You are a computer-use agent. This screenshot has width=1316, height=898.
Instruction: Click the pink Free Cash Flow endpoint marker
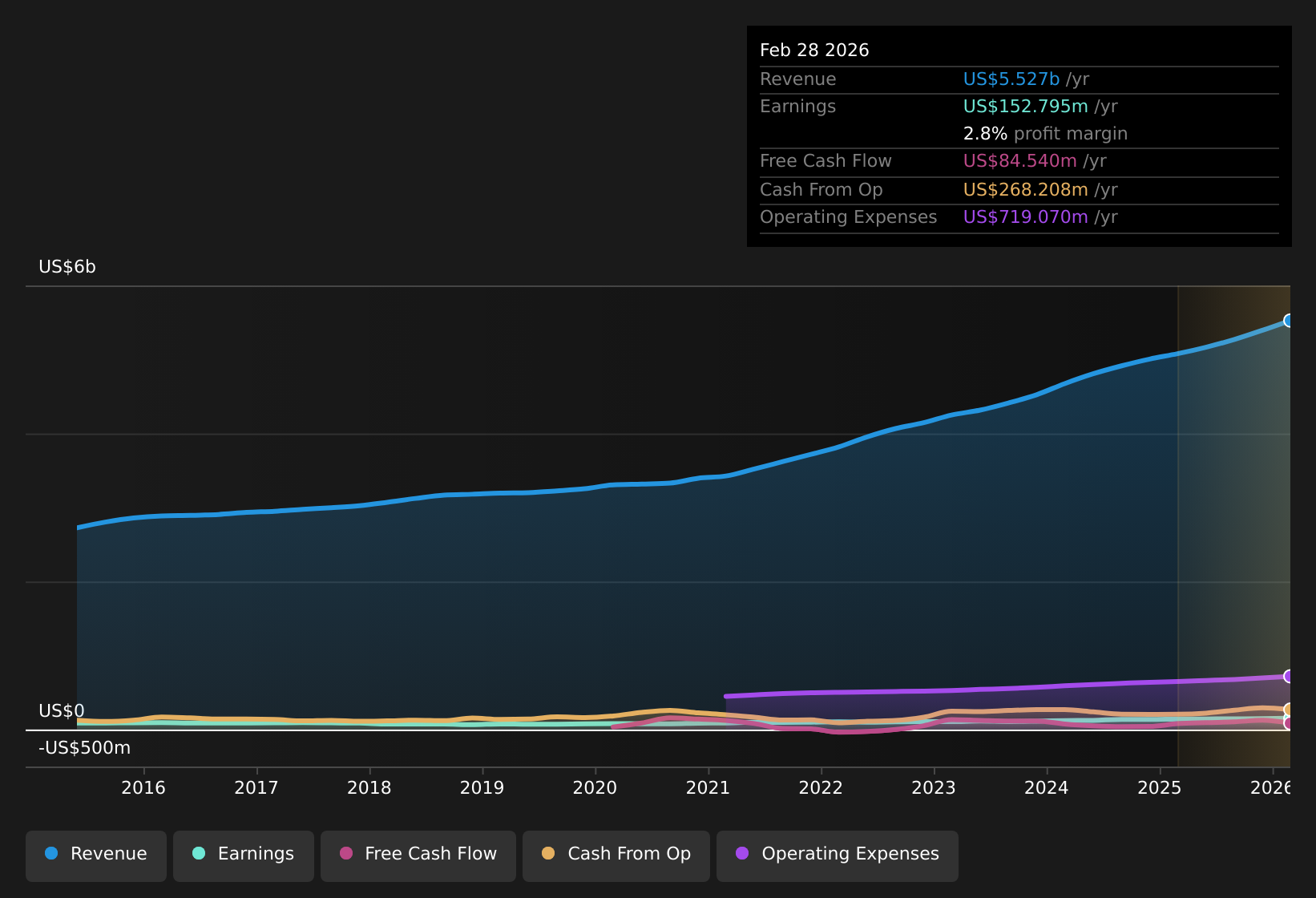pyautogui.click(x=1289, y=723)
